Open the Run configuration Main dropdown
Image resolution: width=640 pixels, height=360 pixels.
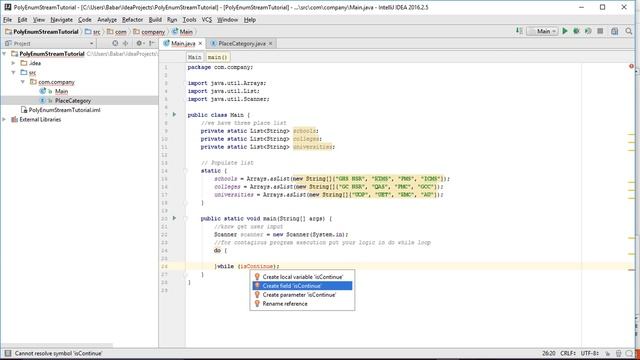[542, 31]
